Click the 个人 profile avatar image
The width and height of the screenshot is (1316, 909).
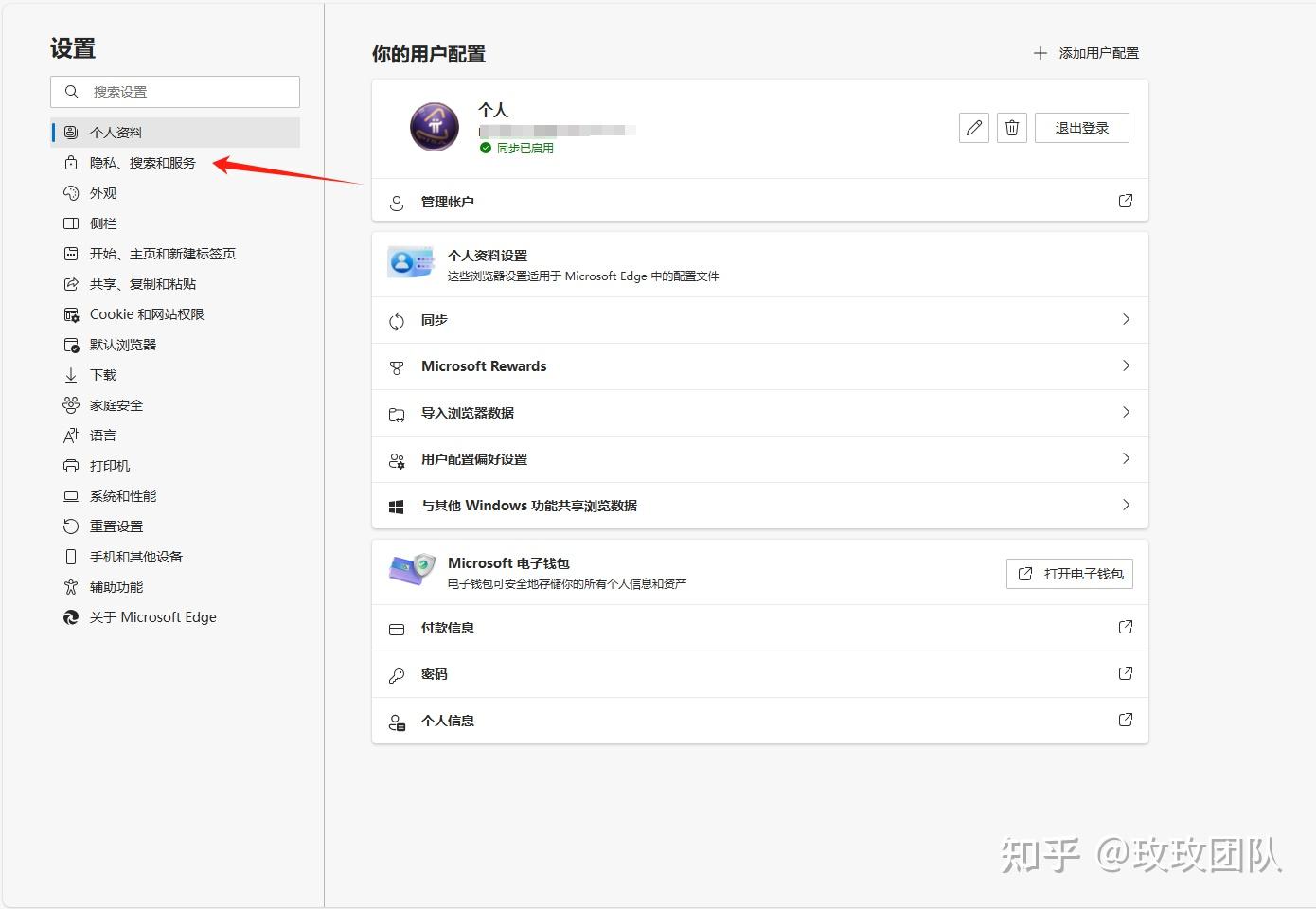coord(434,127)
